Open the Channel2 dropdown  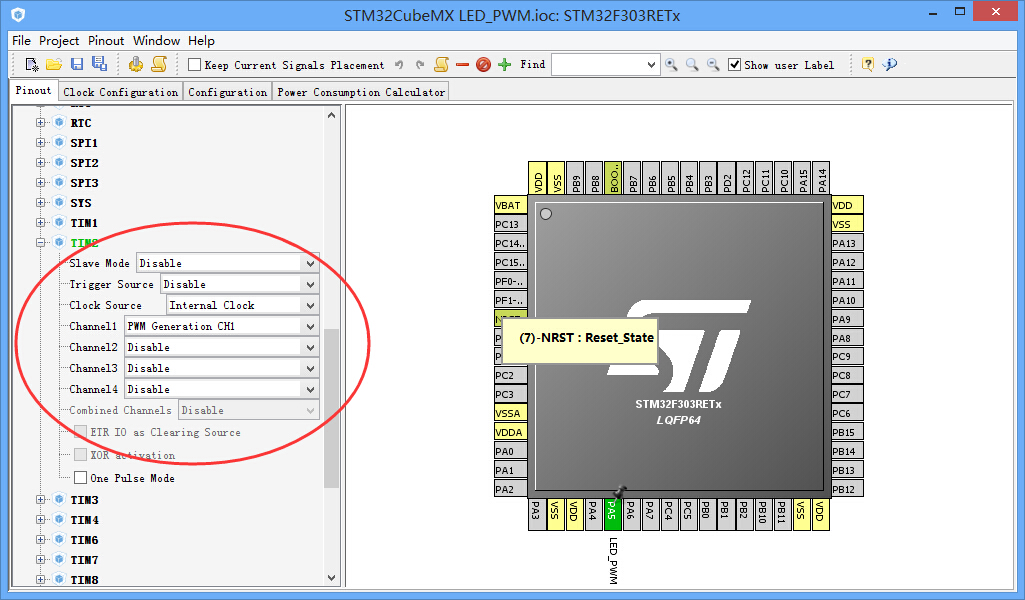tap(311, 347)
